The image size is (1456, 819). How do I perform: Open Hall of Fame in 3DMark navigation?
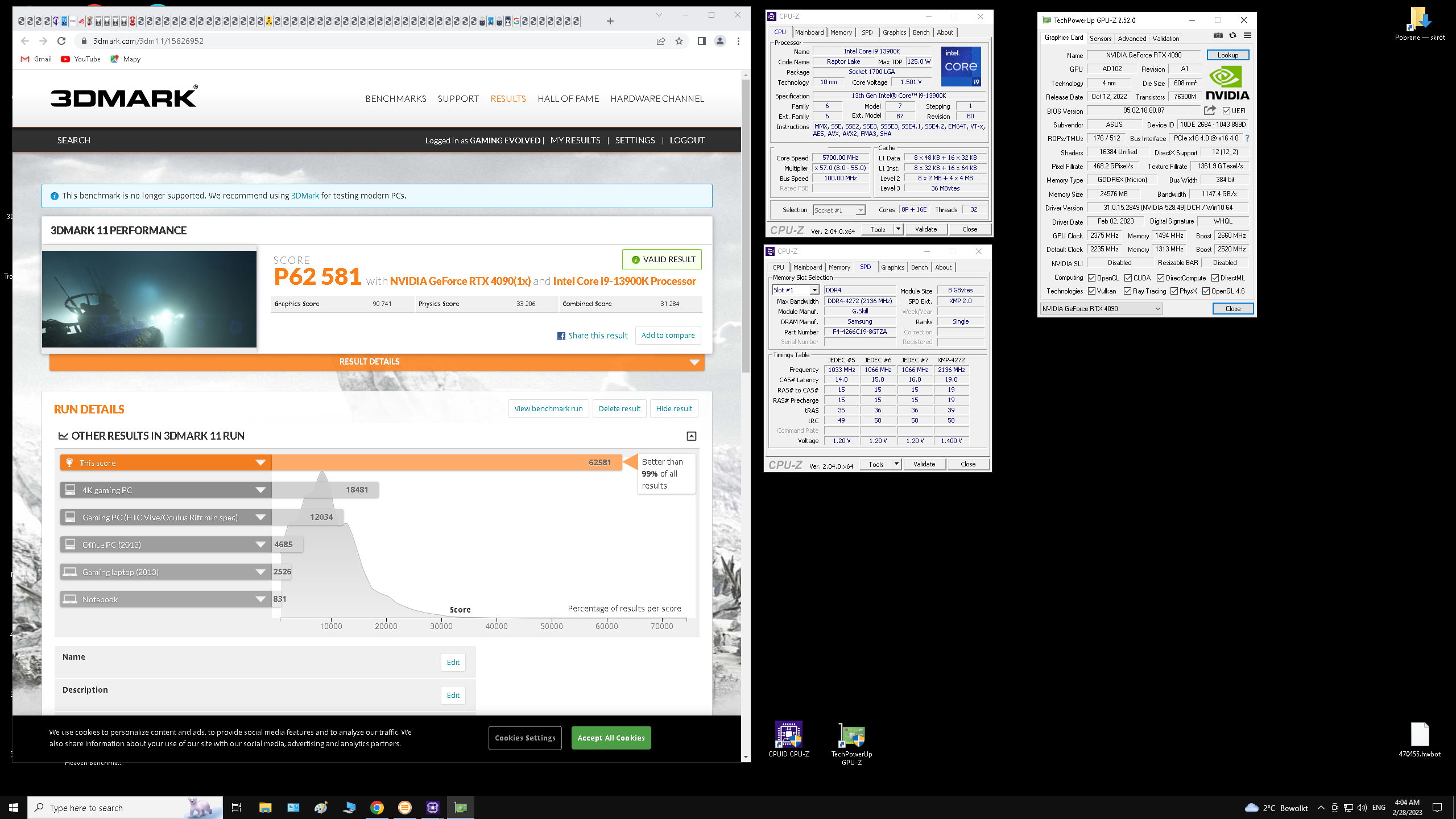pyautogui.click(x=568, y=99)
